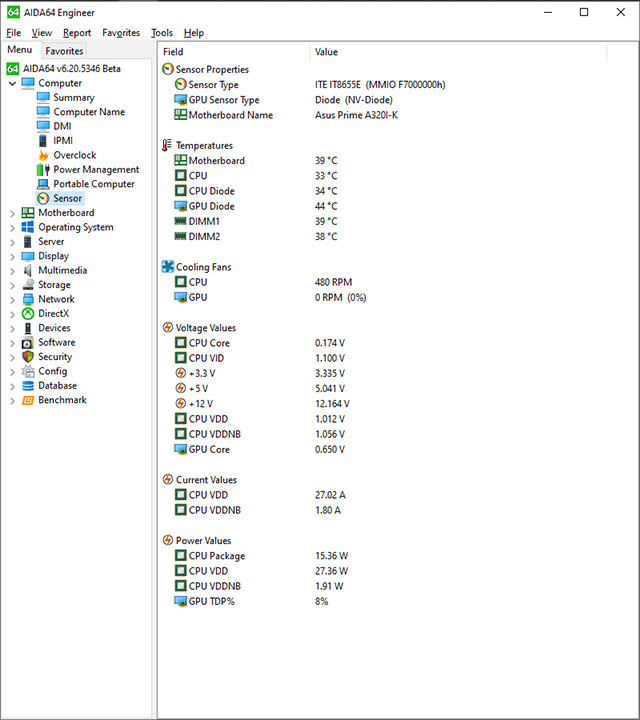This screenshot has width=640, height=720.
Task: Click the DirectX Xbox icon
Action: pyautogui.click(x=28, y=314)
